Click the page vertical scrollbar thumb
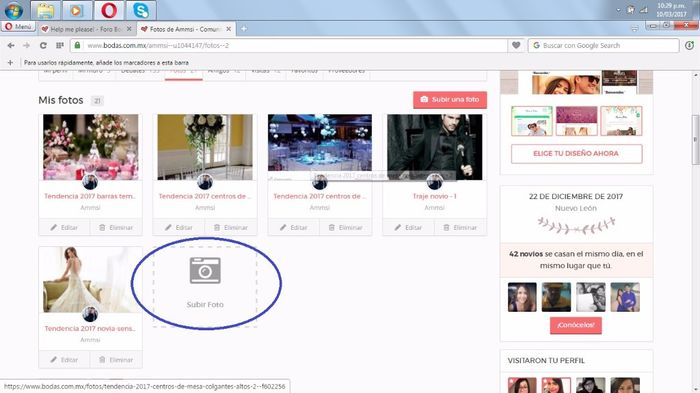700x393 pixels. pos(695,140)
